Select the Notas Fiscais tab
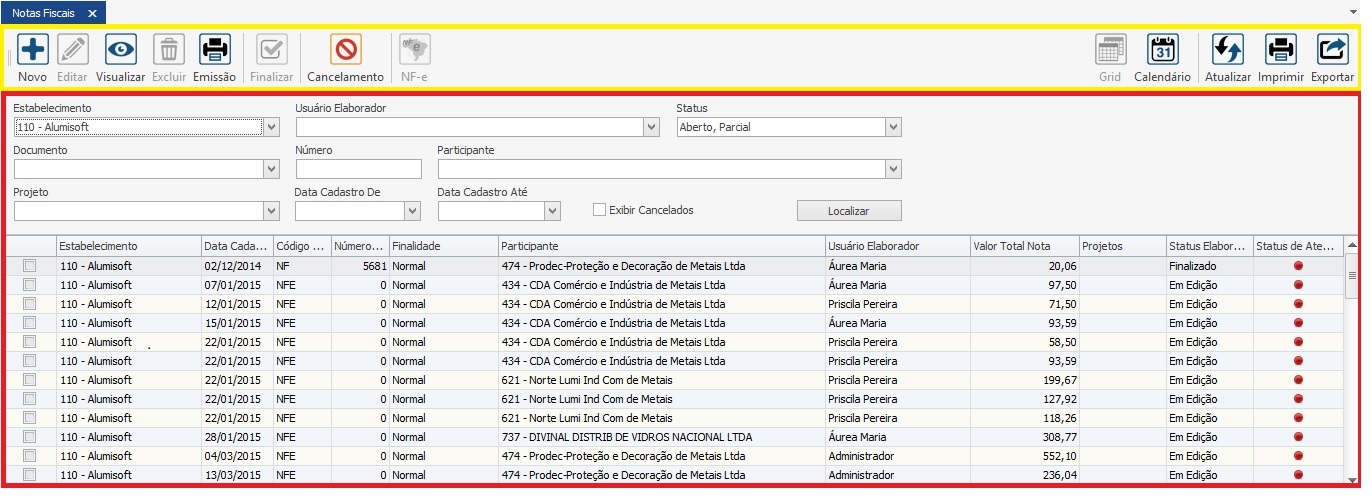Screen dimensions: 1372x496 pos(43,13)
